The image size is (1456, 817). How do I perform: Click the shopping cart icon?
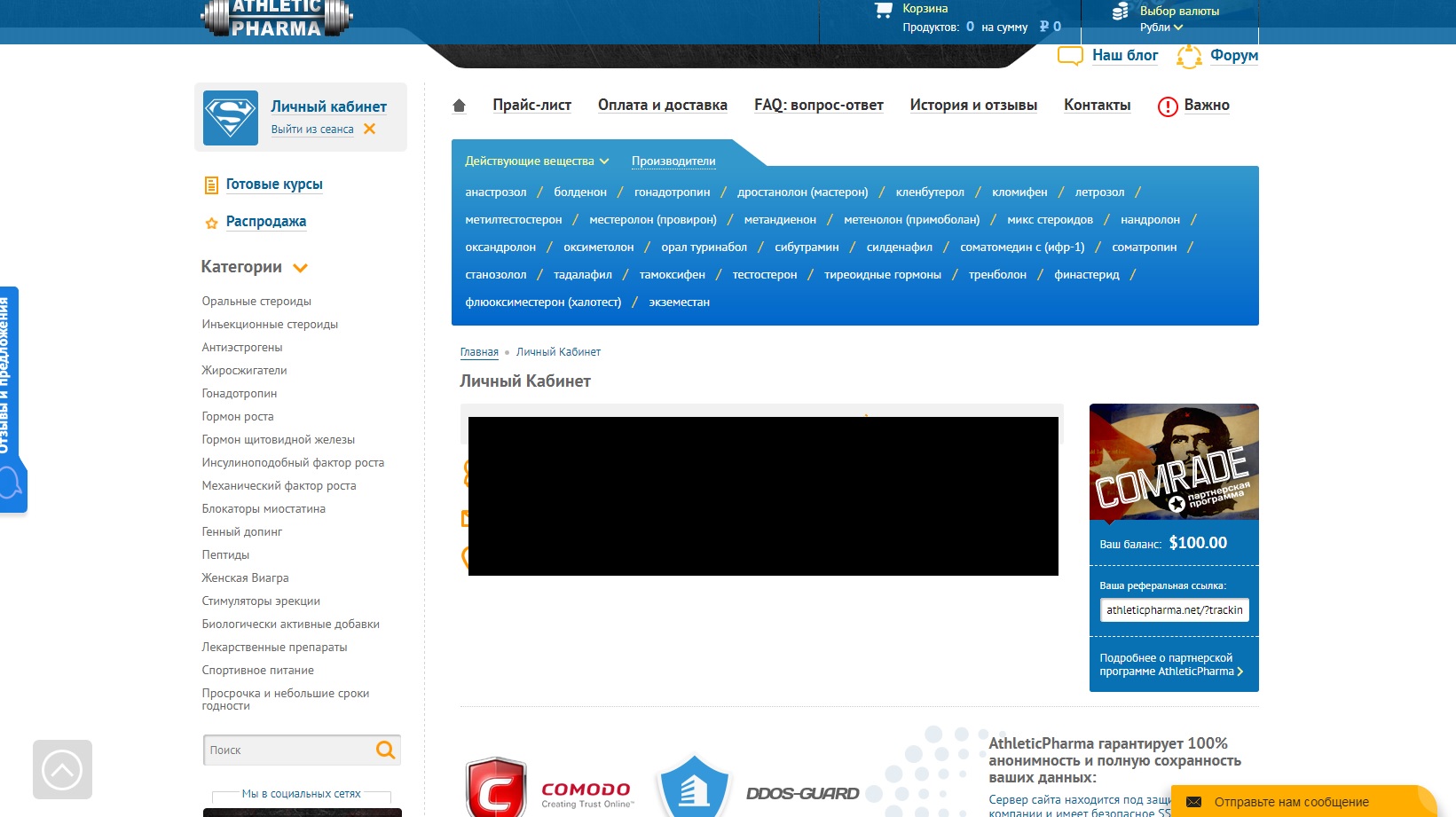coord(883,11)
